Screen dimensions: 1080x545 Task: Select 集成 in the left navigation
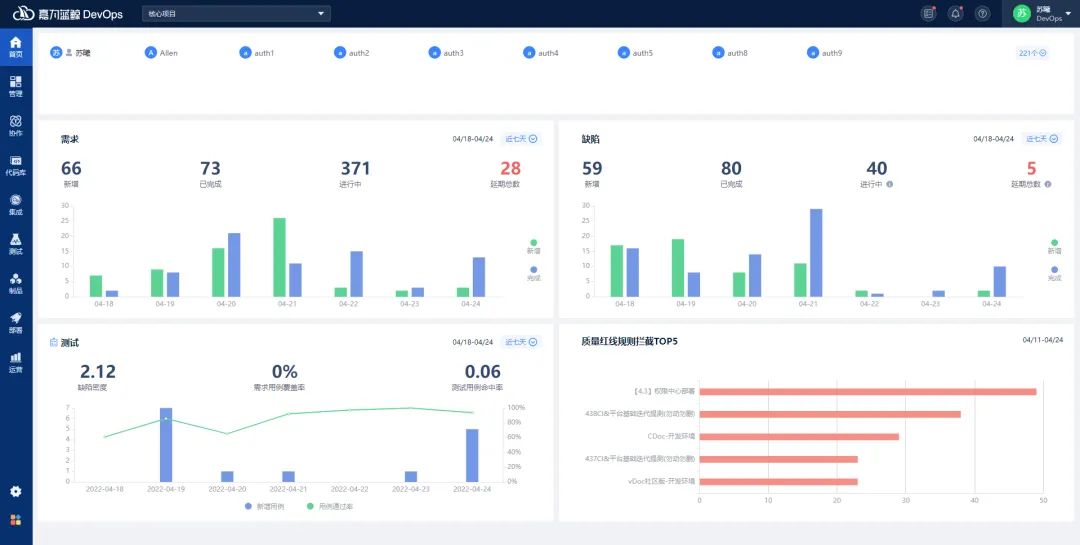[x=16, y=204]
